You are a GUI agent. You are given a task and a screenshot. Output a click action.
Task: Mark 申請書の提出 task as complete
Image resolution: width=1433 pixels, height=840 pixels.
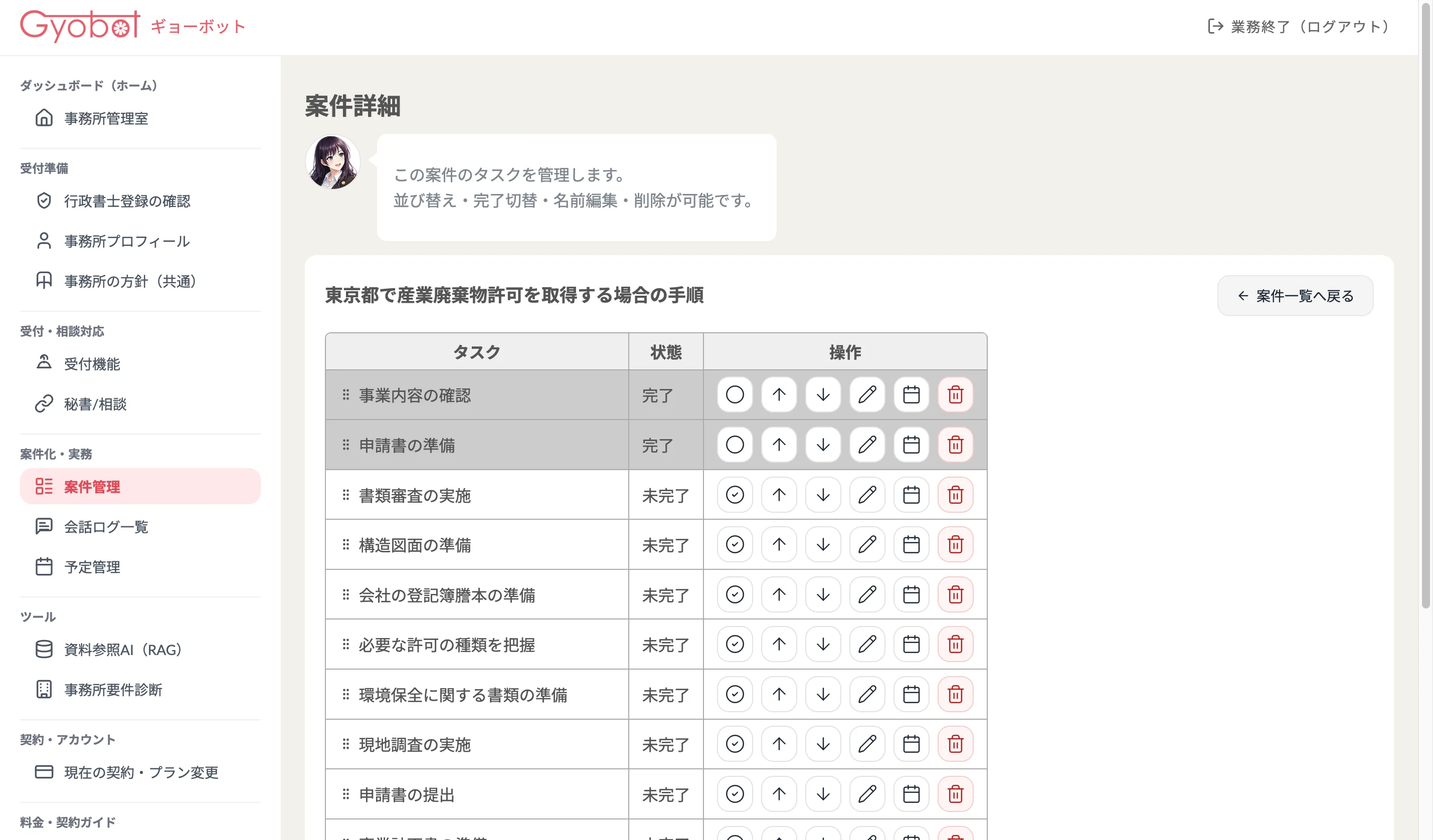coord(735,794)
